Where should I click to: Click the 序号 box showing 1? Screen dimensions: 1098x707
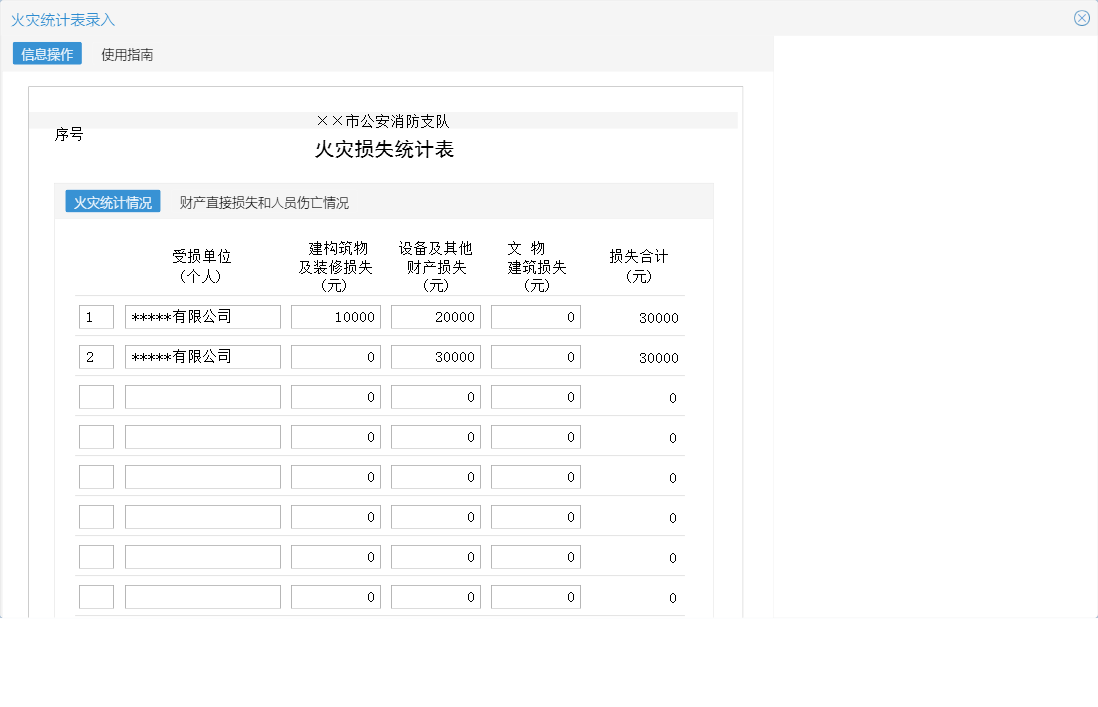coord(96,316)
